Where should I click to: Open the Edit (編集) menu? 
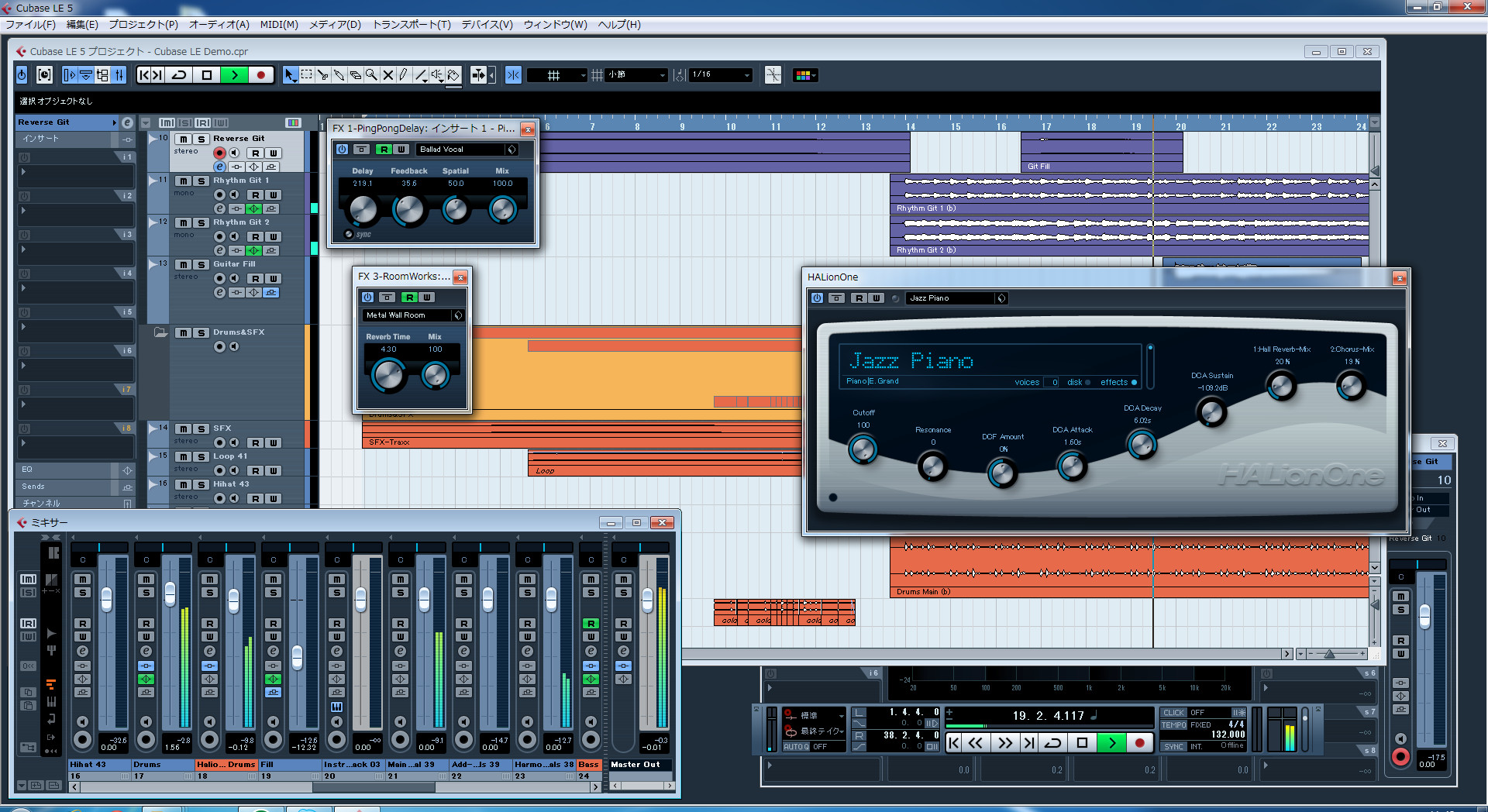coord(82,25)
